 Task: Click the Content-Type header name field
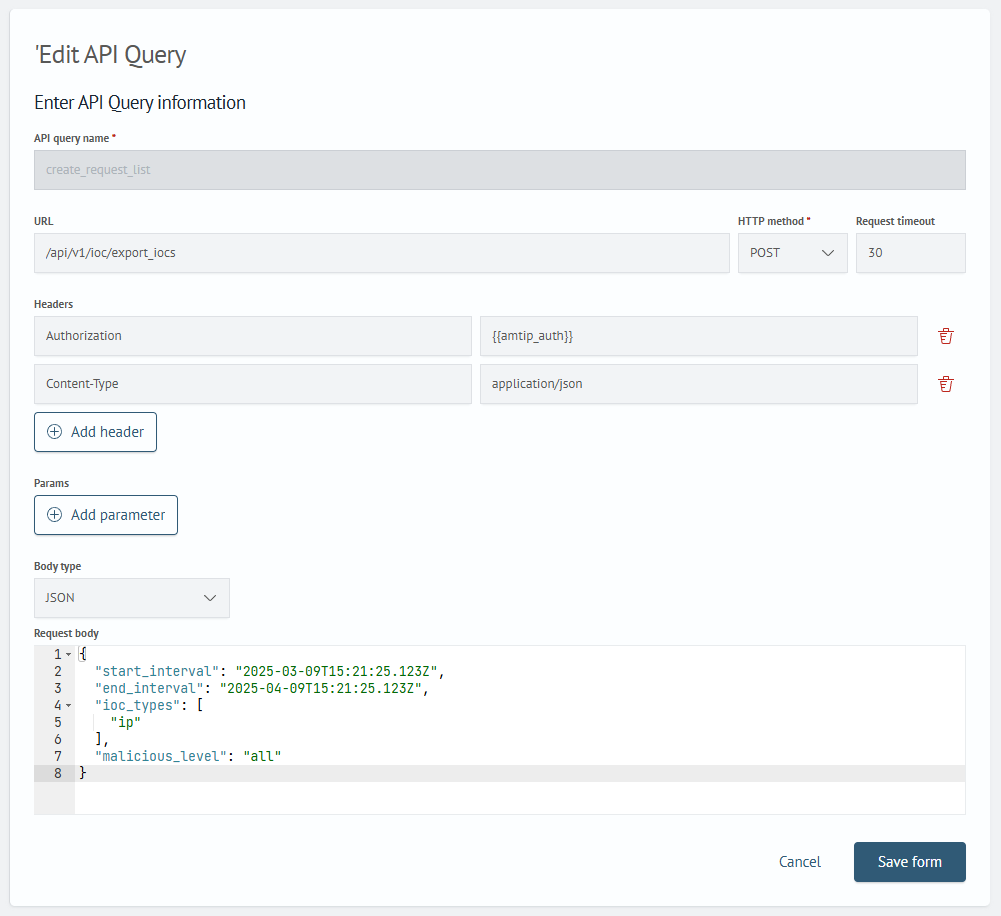[x=252, y=384]
